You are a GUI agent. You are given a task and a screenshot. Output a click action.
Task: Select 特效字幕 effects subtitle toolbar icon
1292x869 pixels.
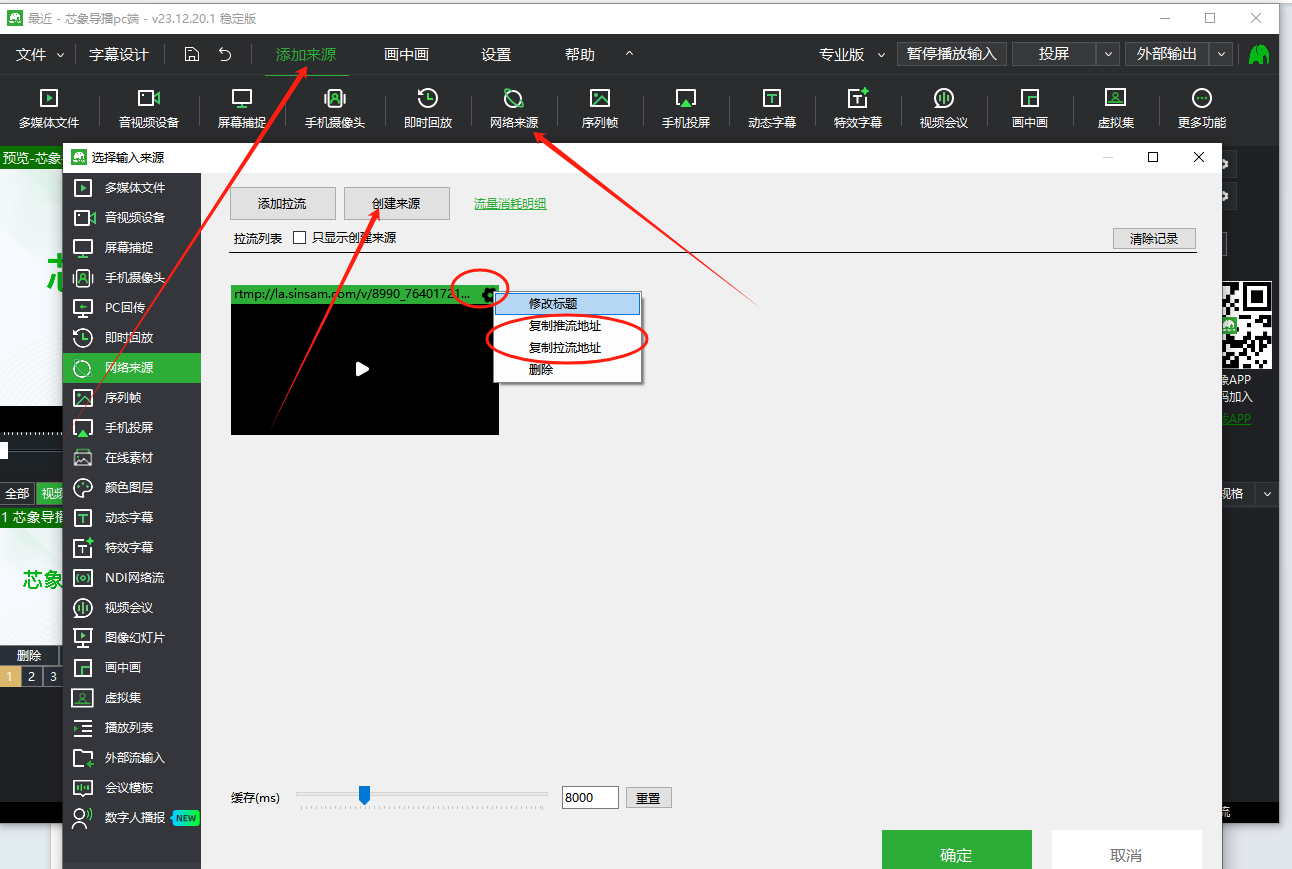[857, 108]
